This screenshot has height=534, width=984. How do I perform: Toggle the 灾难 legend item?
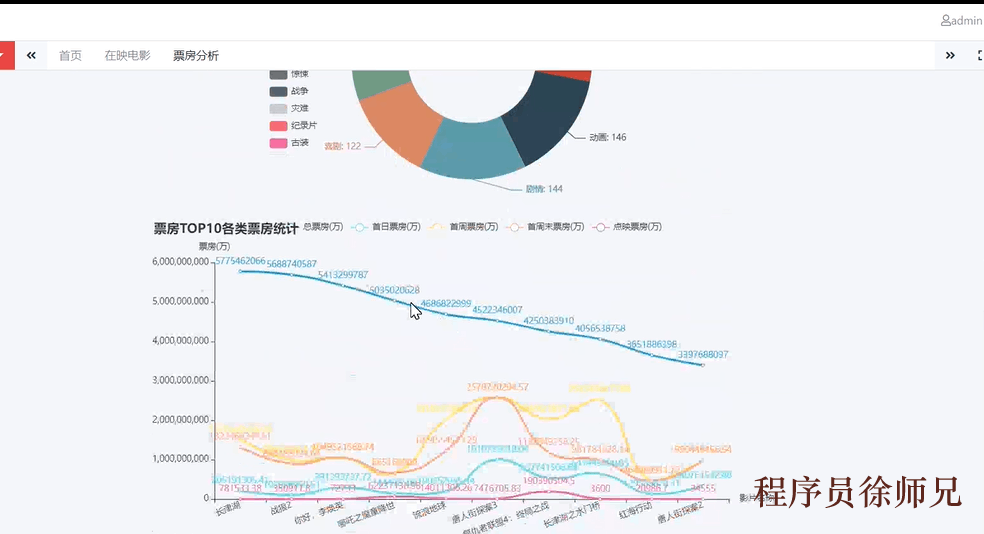click(x=289, y=108)
